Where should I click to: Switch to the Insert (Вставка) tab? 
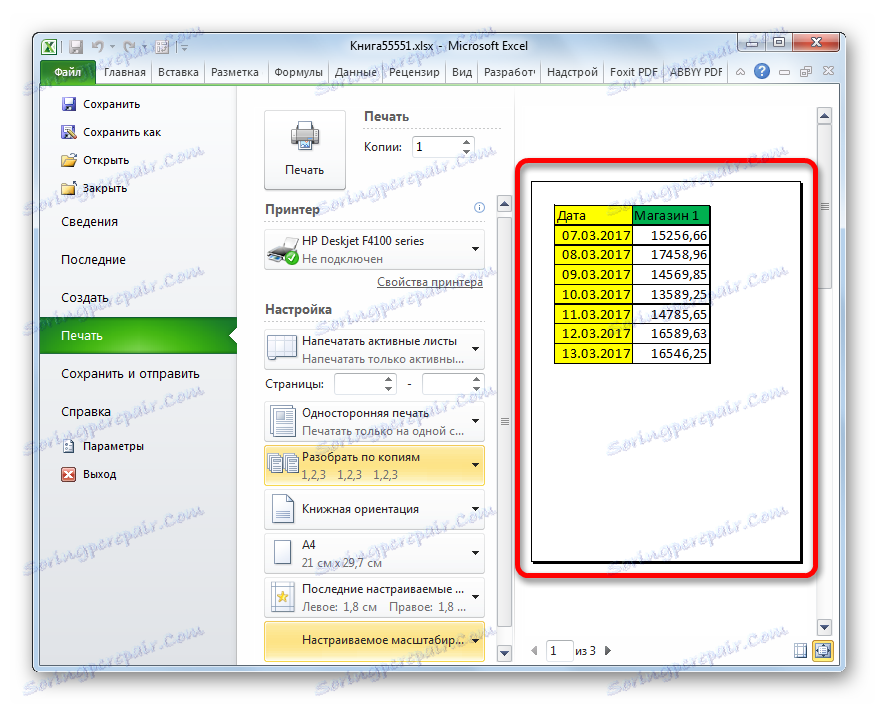(178, 72)
